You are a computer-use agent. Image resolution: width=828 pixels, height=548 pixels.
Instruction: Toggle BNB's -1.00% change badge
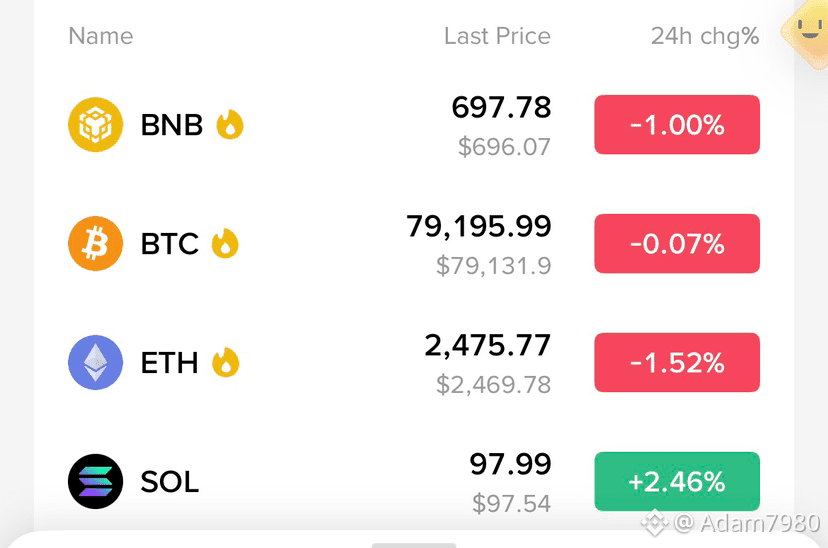point(677,125)
